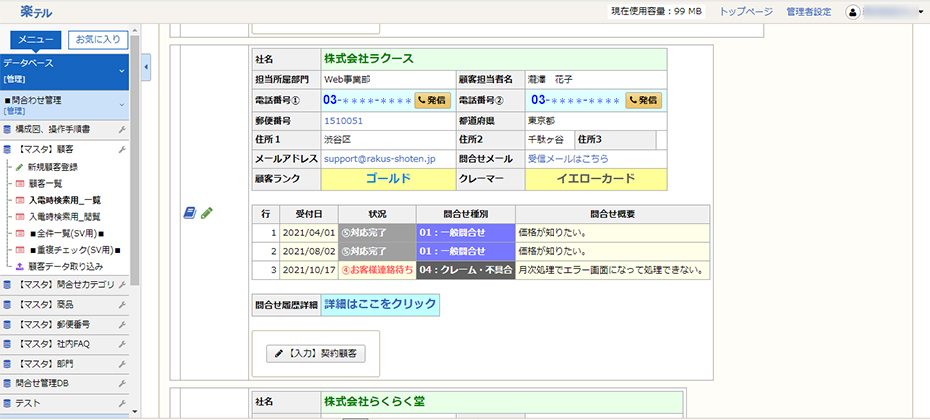Open 顧客データ取り込み import item
This screenshot has height=420, width=930.
[x=65, y=267]
